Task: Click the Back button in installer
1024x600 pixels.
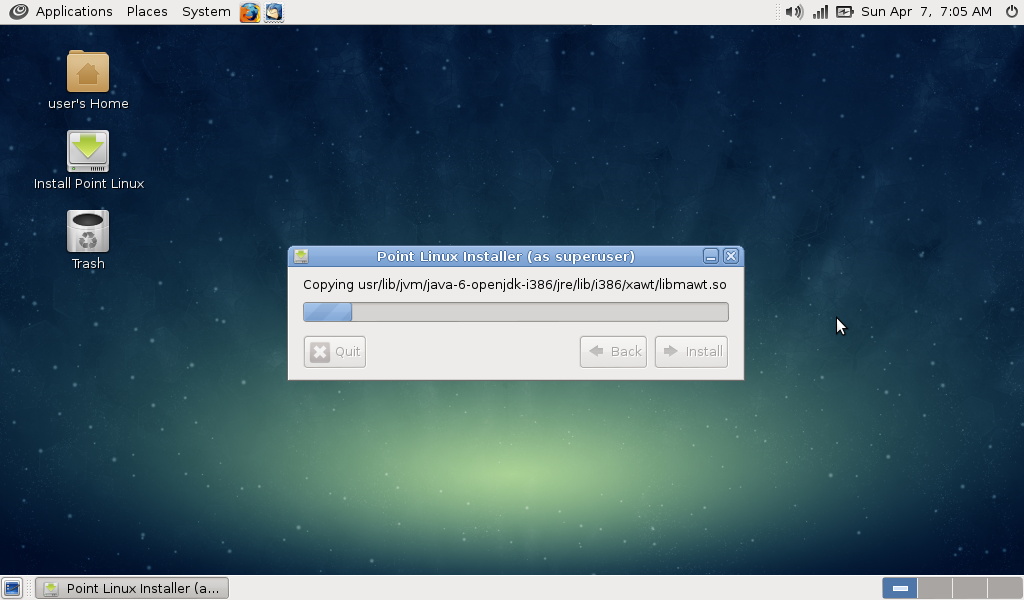Action: coord(613,352)
